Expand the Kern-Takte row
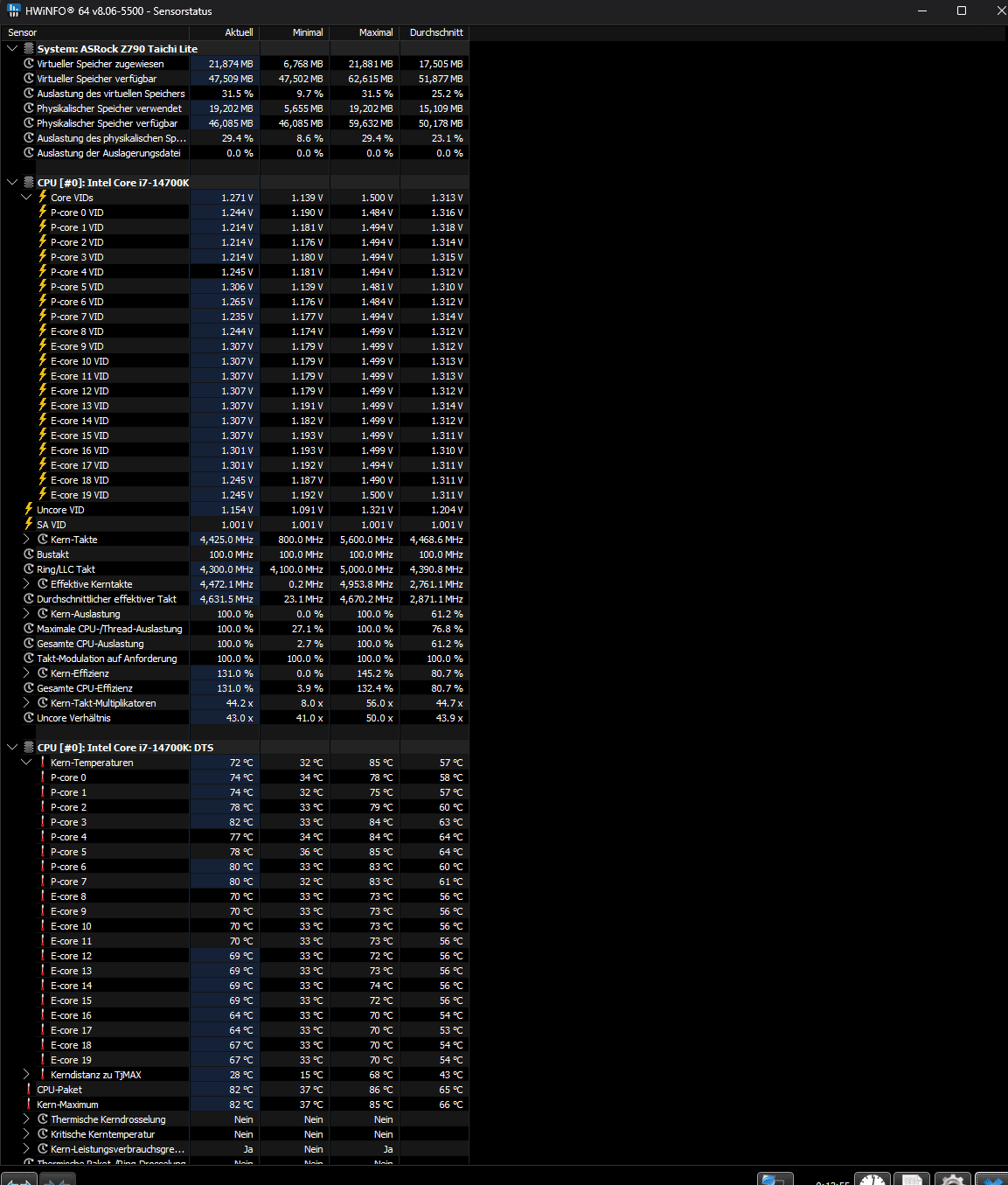1008x1185 pixels. point(26,540)
